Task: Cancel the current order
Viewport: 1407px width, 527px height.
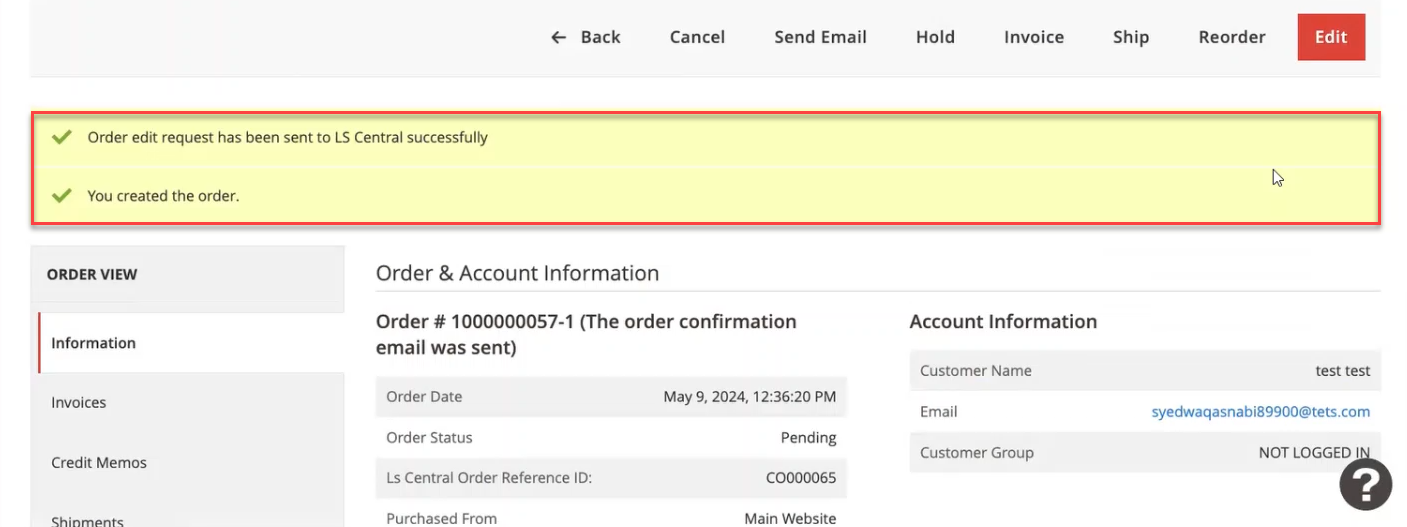Action: [x=697, y=37]
